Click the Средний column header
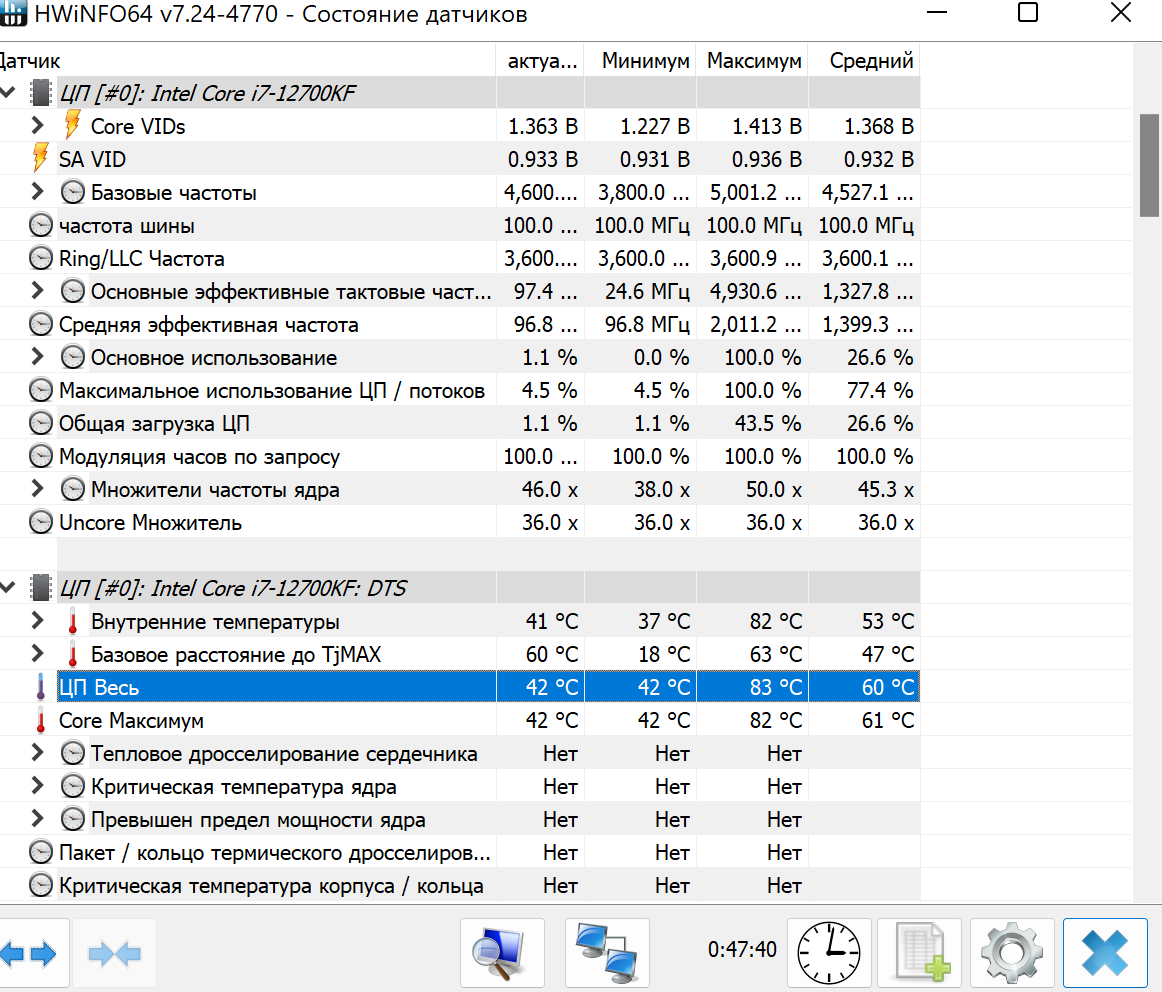This screenshot has width=1162, height=992. (x=865, y=60)
